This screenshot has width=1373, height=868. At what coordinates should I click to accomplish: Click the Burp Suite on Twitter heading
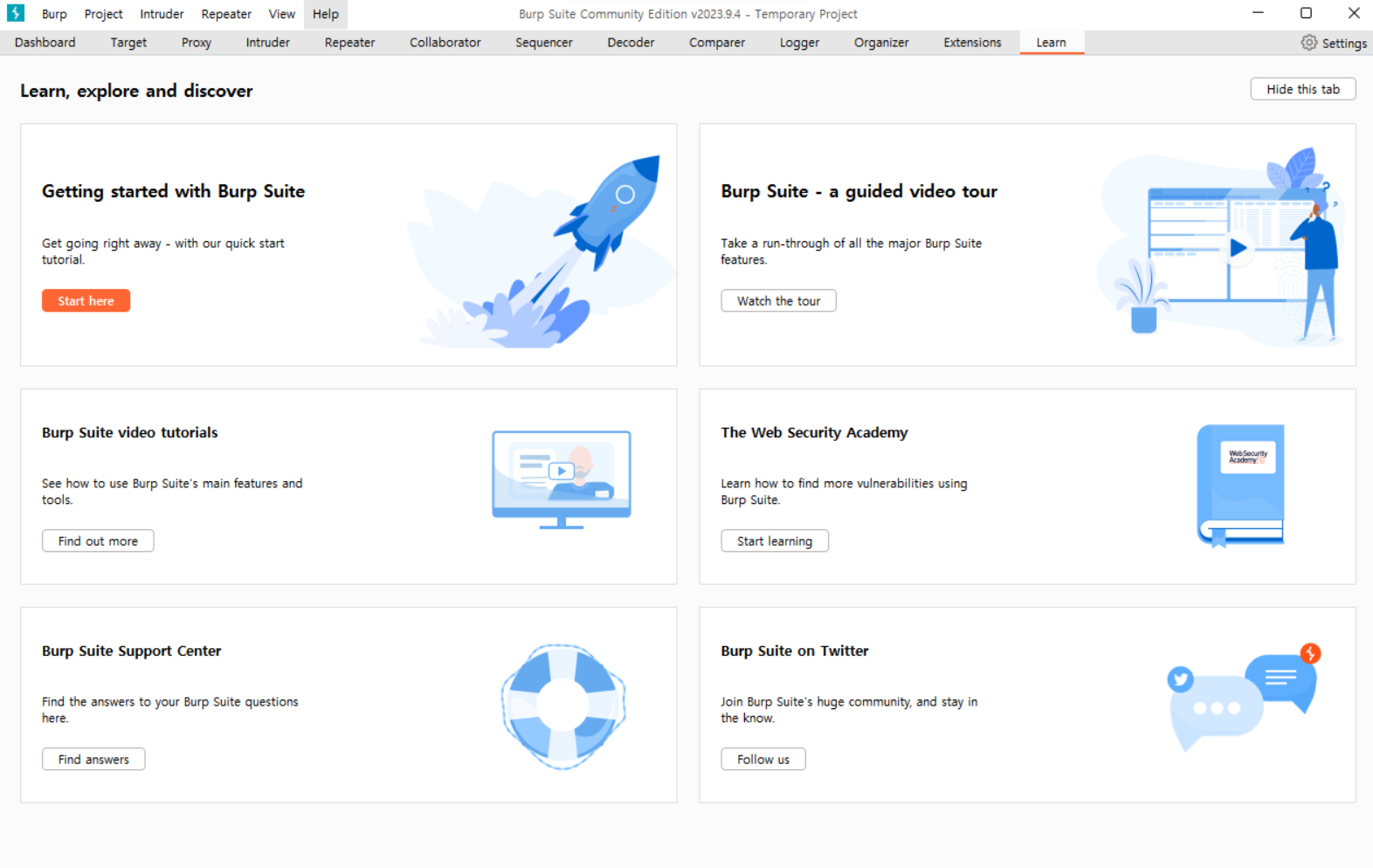795,651
